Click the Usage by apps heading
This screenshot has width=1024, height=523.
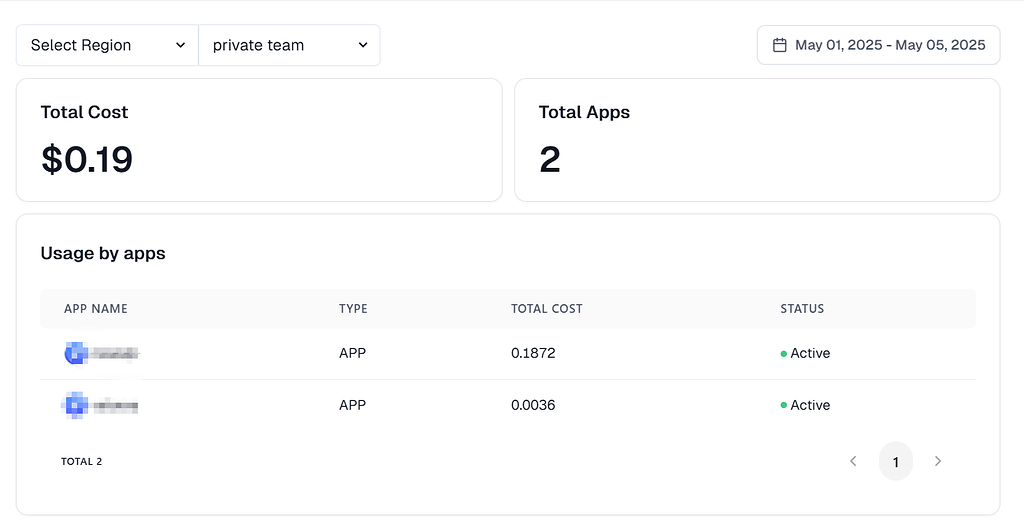pos(103,253)
